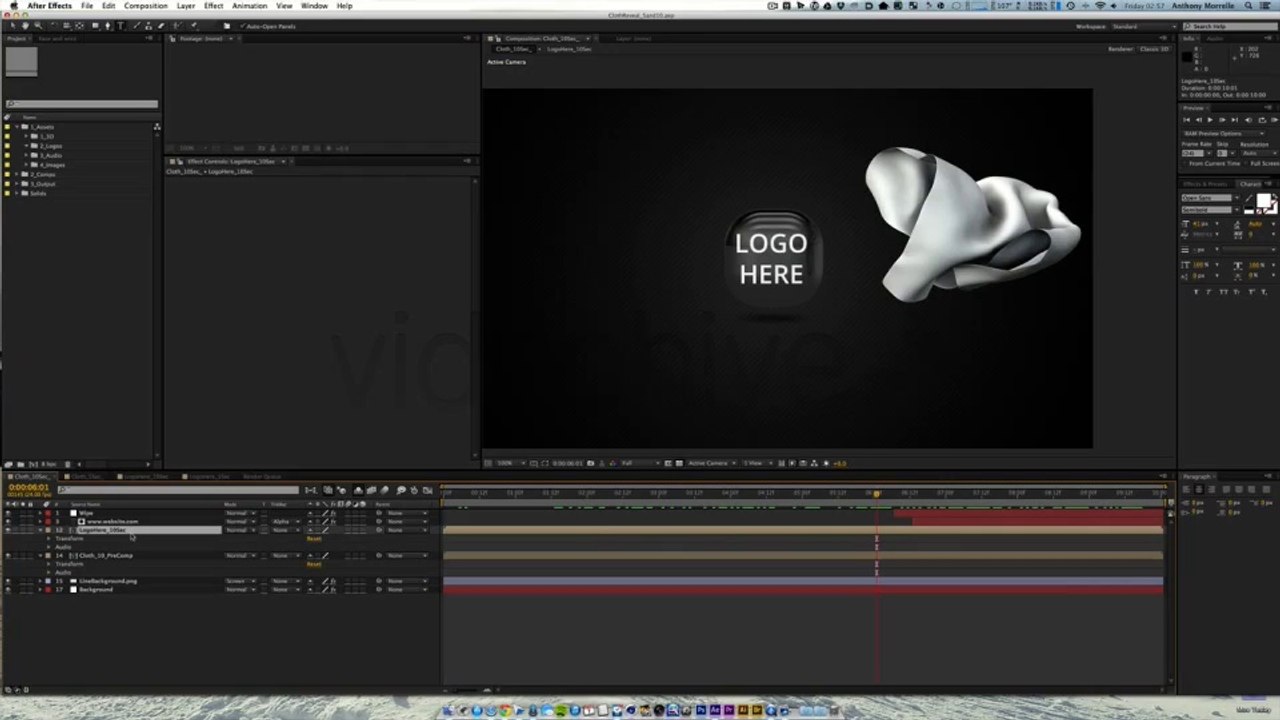Open the Composition menu

[146, 6]
